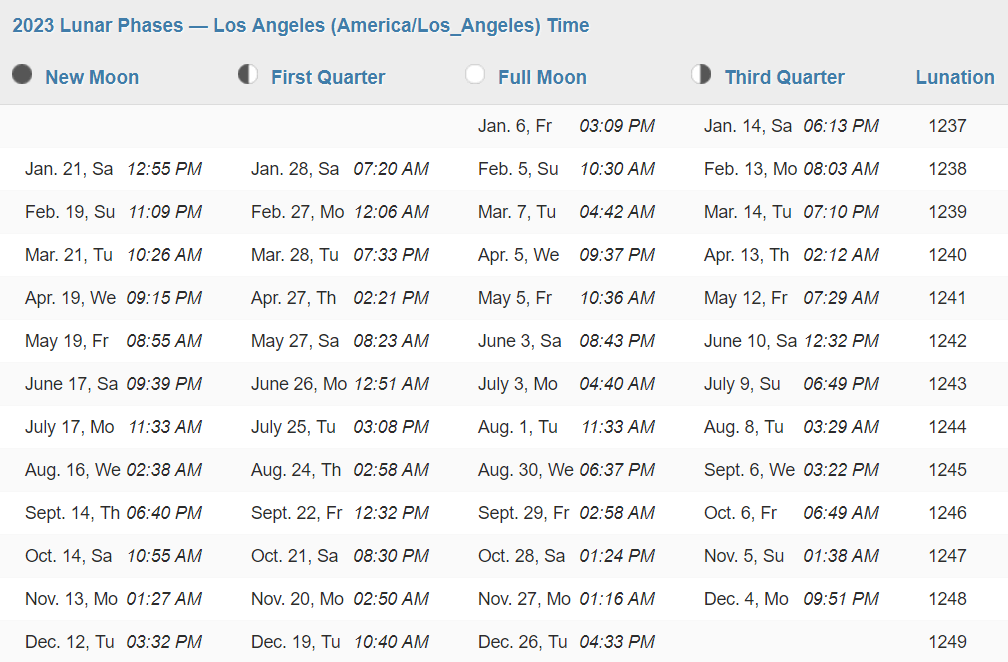This screenshot has height=662, width=1008.
Task: Open the Full Moon header link
Action: [542, 77]
